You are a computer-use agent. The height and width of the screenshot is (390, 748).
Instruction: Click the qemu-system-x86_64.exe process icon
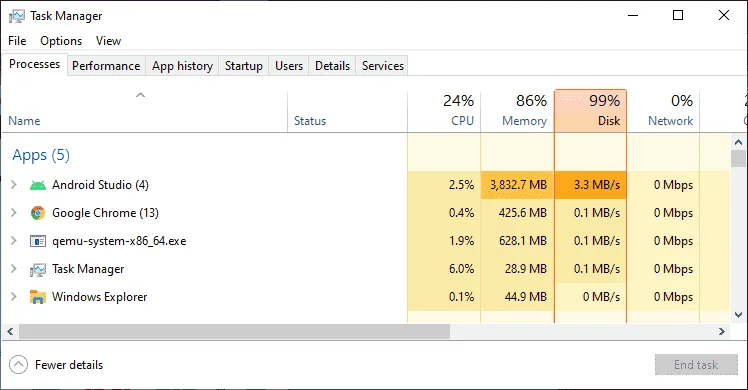[x=38, y=241]
